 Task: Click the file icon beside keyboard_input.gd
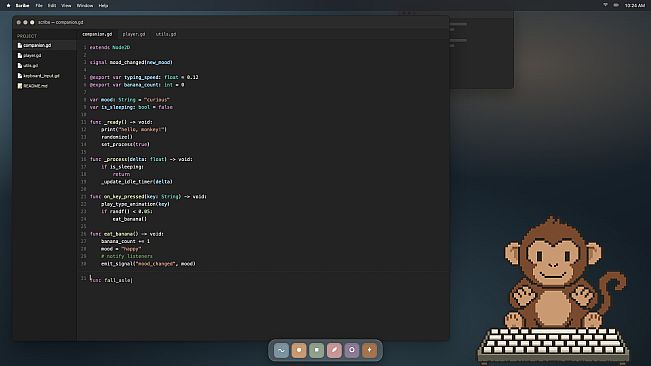pyautogui.click(x=20, y=76)
